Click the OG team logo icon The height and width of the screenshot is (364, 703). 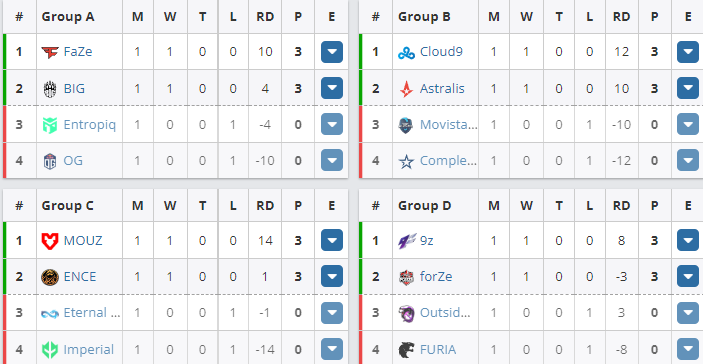tap(50, 161)
